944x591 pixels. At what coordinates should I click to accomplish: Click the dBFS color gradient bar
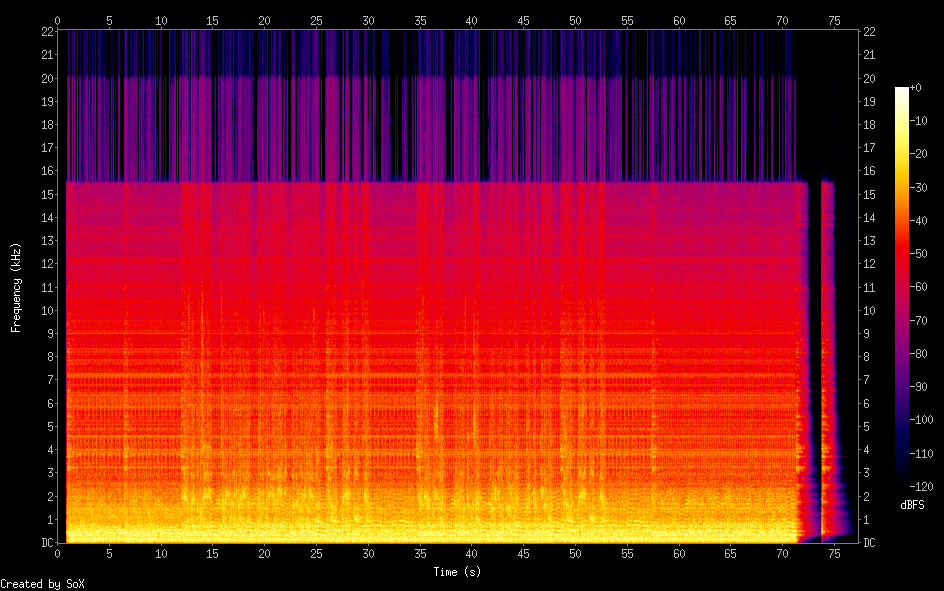pyautogui.click(x=902, y=287)
